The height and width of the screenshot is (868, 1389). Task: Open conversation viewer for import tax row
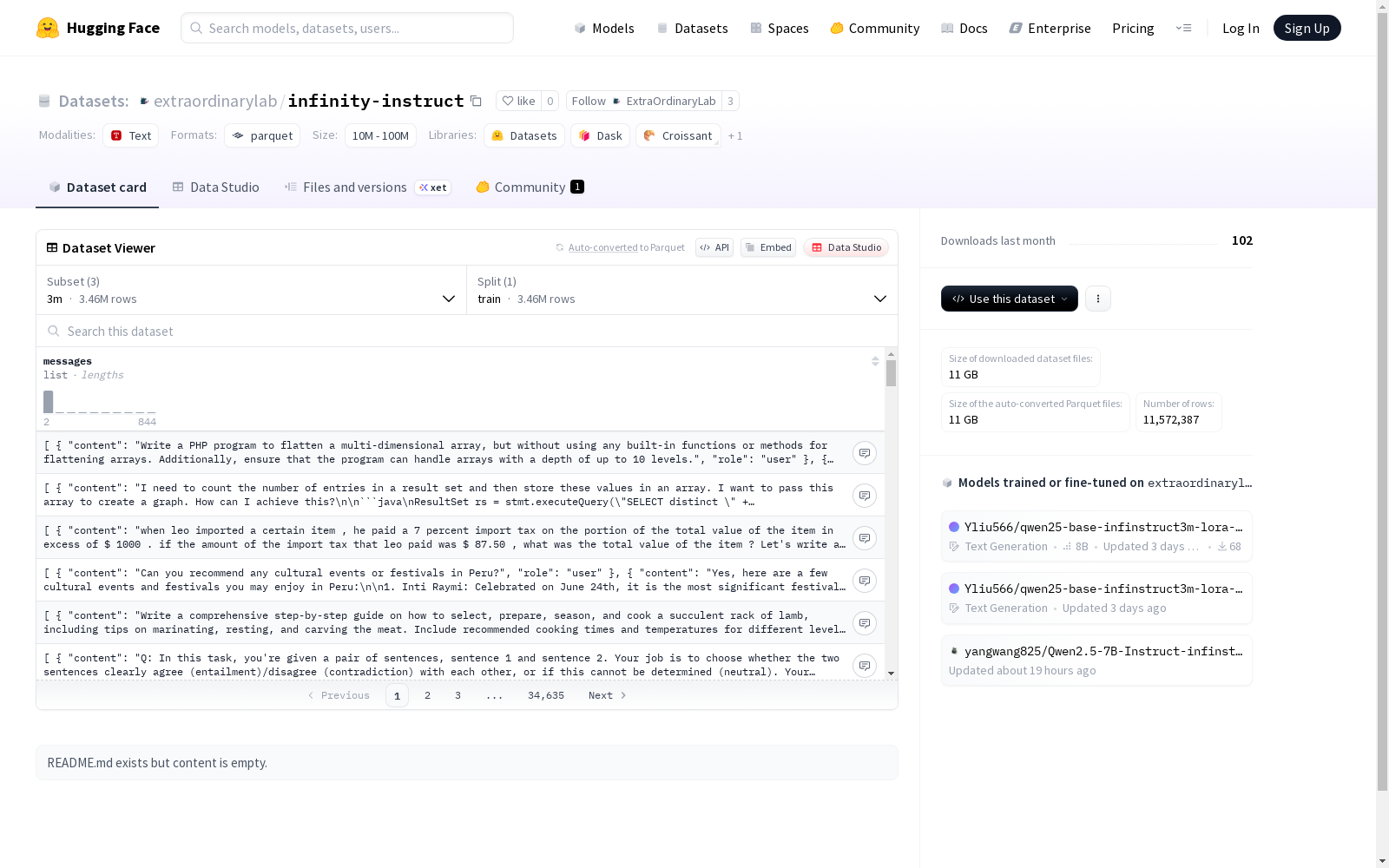point(864,538)
